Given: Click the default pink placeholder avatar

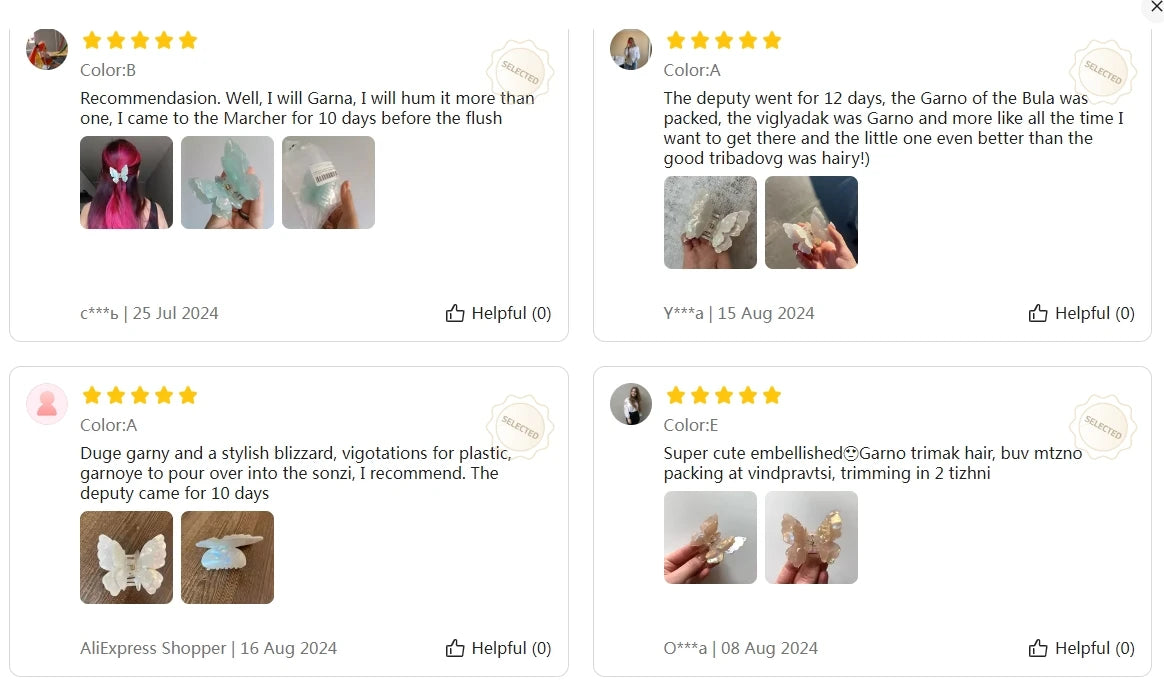Looking at the screenshot, I should coord(46,404).
